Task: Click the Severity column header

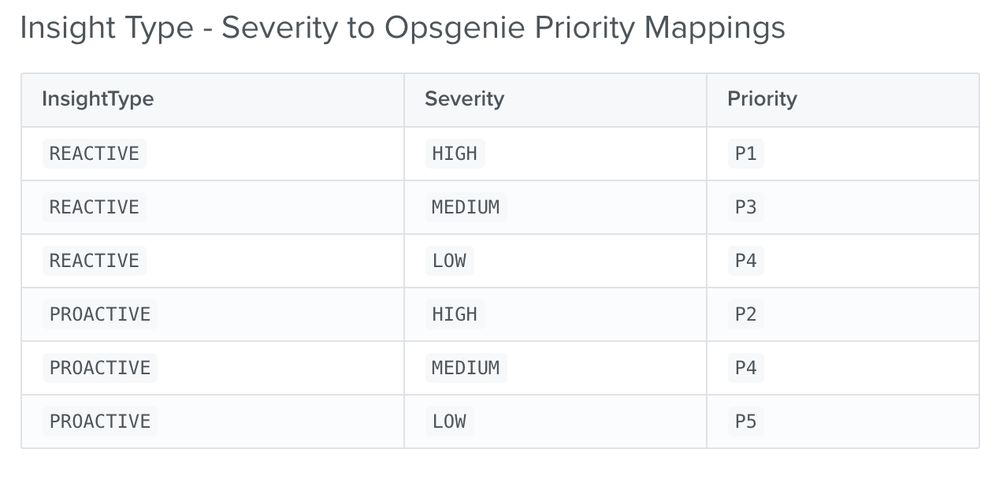Action: (x=464, y=99)
